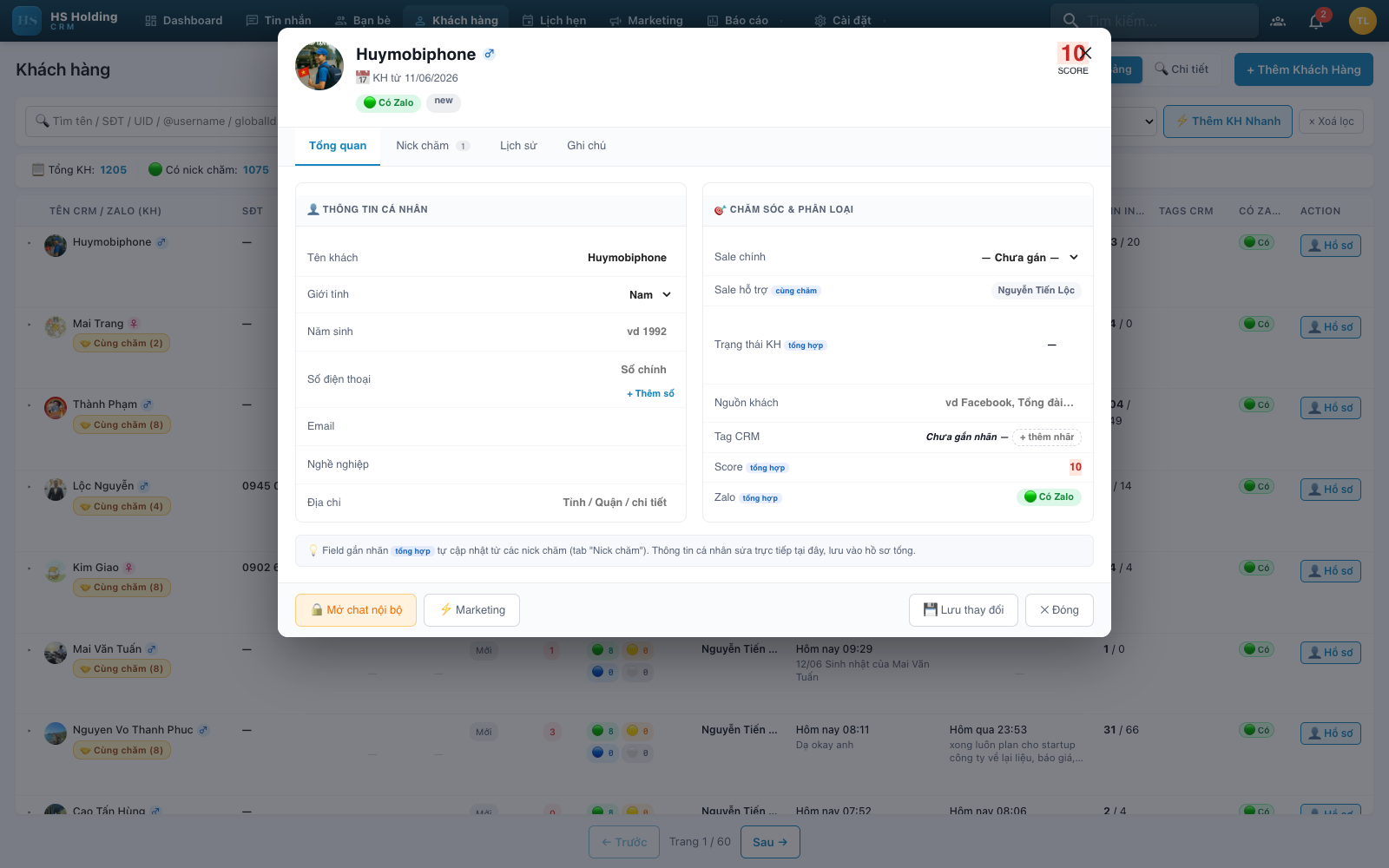The height and width of the screenshot is (868, 1389).
Task: Click Mai Trang's avatar in the customer list
Action: point(56,327)
